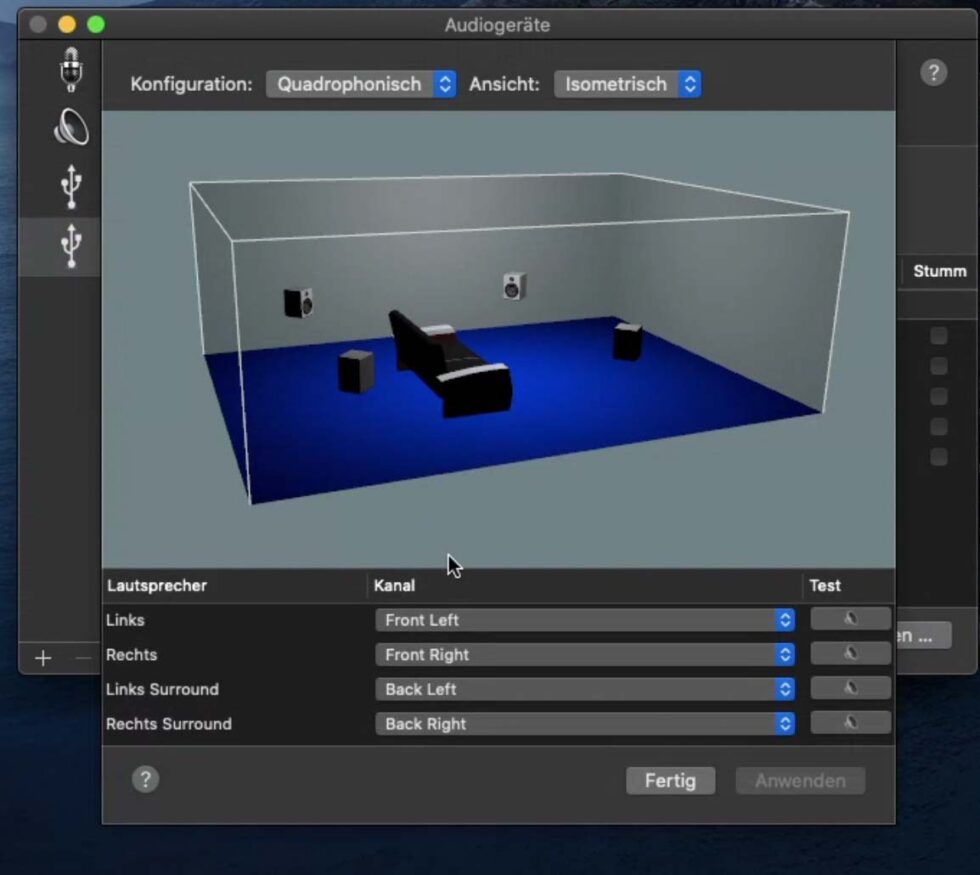Toggle the last Stumm checkbox
Viewport: 980px width, 875px height.
(938, 457)
